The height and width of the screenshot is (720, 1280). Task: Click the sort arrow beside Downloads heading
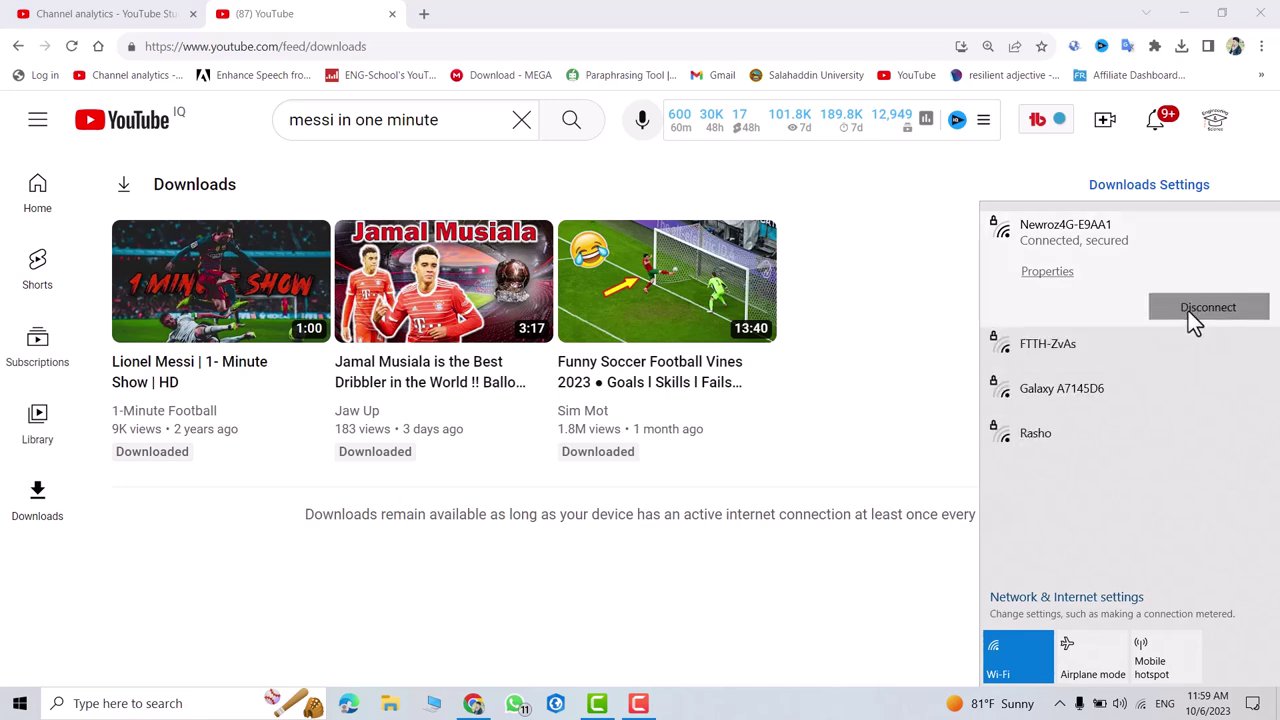[x=123, y=184]
